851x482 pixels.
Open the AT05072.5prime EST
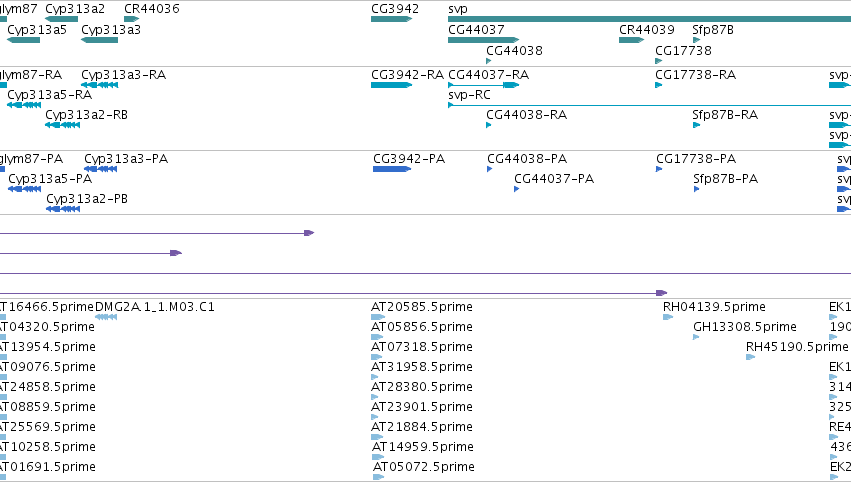[378, 477]
